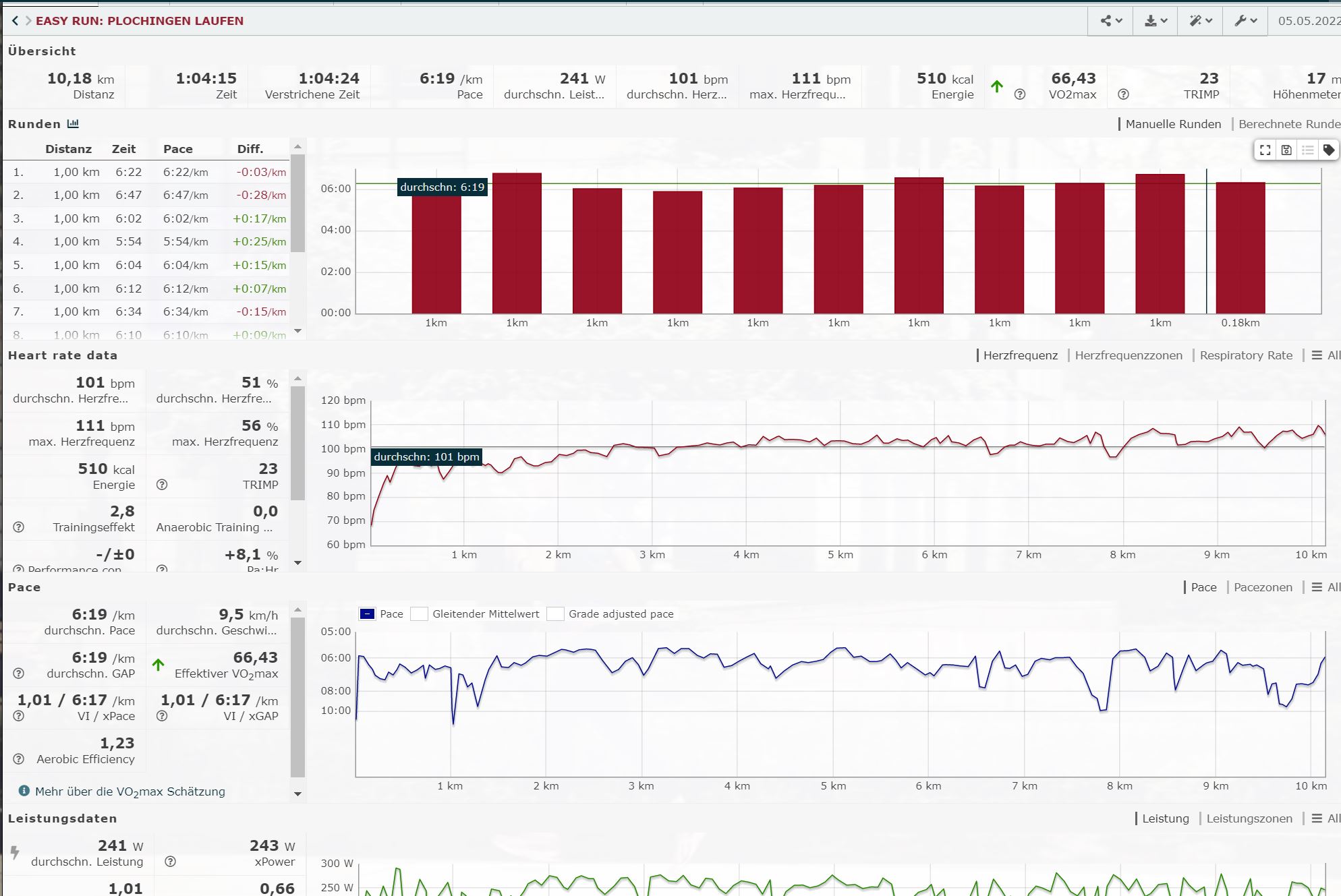Click the laps table scrollbar thumb
The height and width of the screenshot is (896, 1341).
(x=297, y=202)
